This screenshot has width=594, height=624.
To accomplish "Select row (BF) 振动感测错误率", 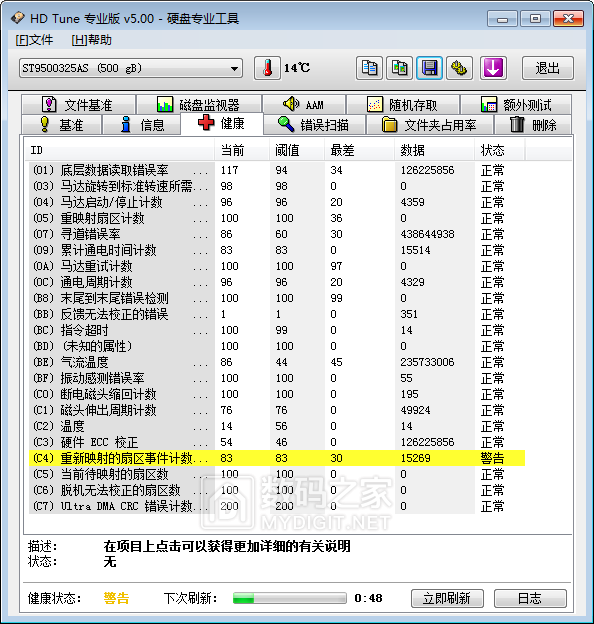I will (277, 378).
